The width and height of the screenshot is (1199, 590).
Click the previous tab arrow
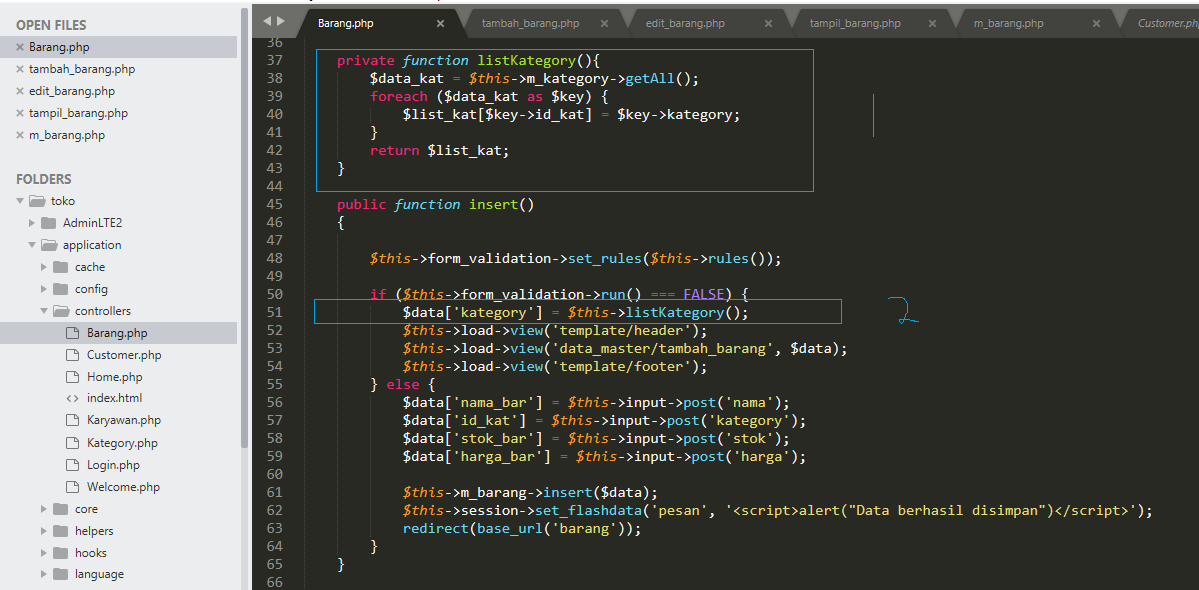(267, 21)
